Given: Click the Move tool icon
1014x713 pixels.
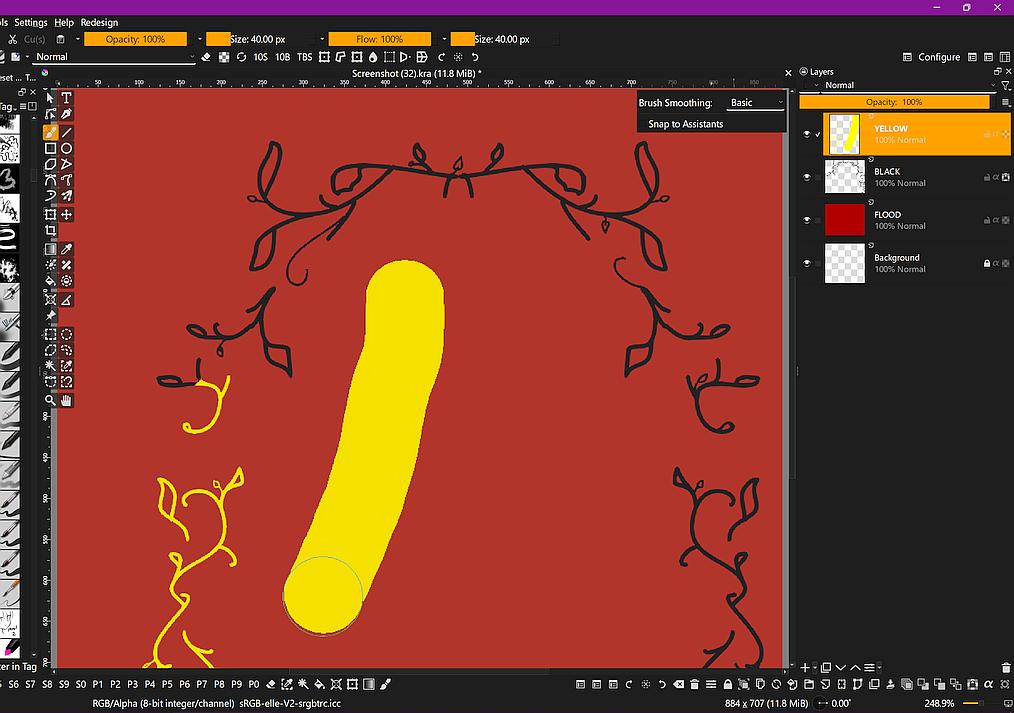Looking at the screenshot, I should [66, 214].
